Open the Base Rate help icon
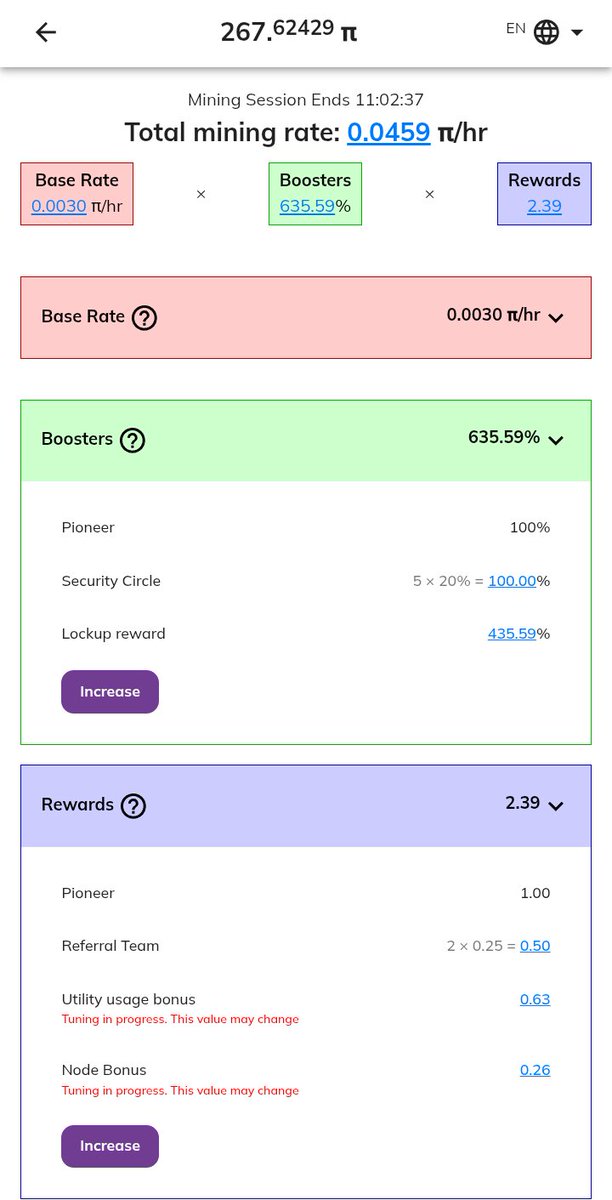Viewport: 612px width, 1200px height. (145, 318)
